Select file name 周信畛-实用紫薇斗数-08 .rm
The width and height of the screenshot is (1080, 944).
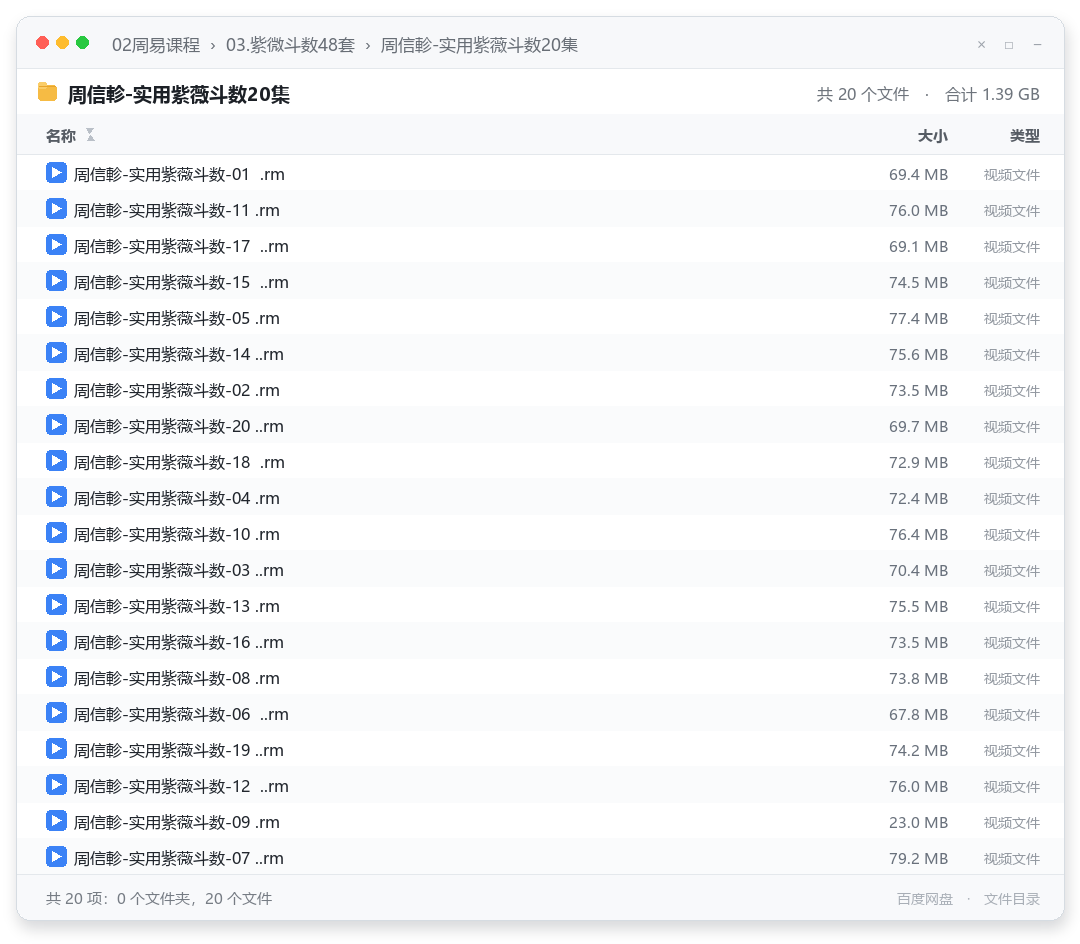pyautogui.click(x=176, y=678)
